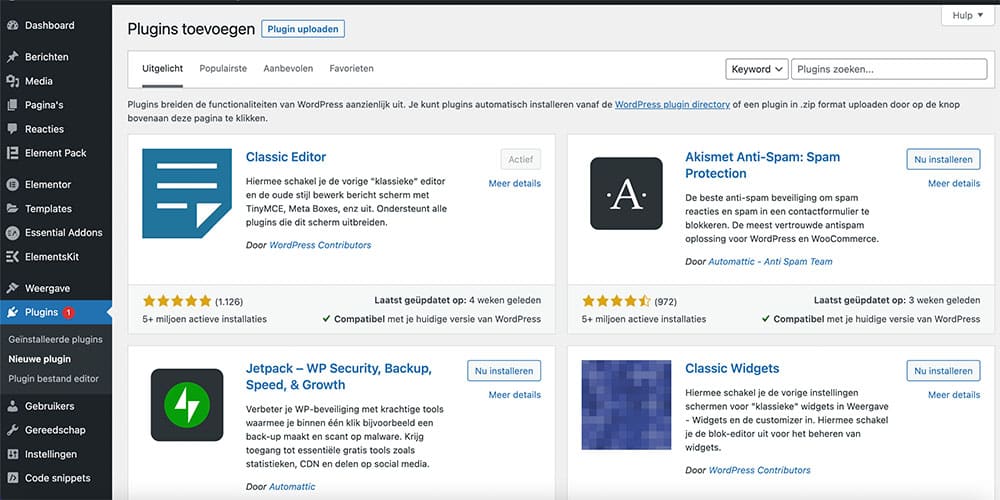The width and height of the screenshot is (1000, 500).
Task: Click the Dashboard gauge icon in sidebar
Action: tap(13, 26)
